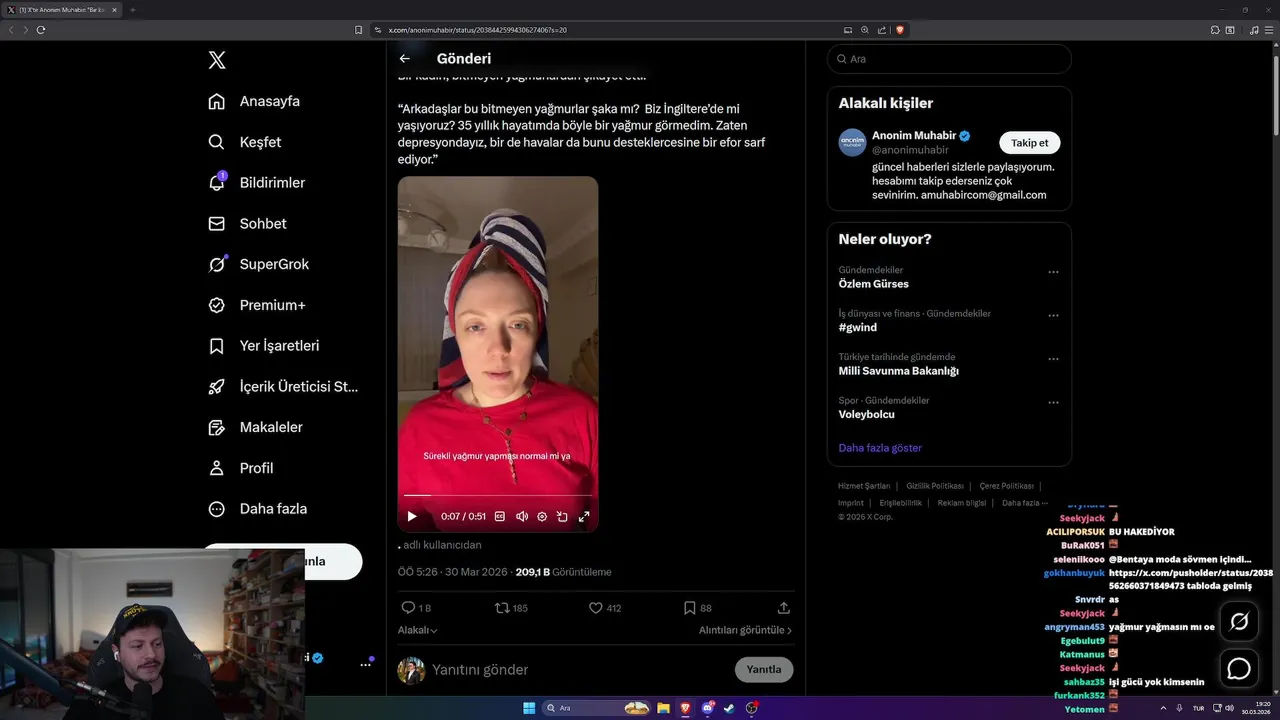Open File Explorer from taskbar
This screenshot has width=1280, height=720.
pos(663,708)
